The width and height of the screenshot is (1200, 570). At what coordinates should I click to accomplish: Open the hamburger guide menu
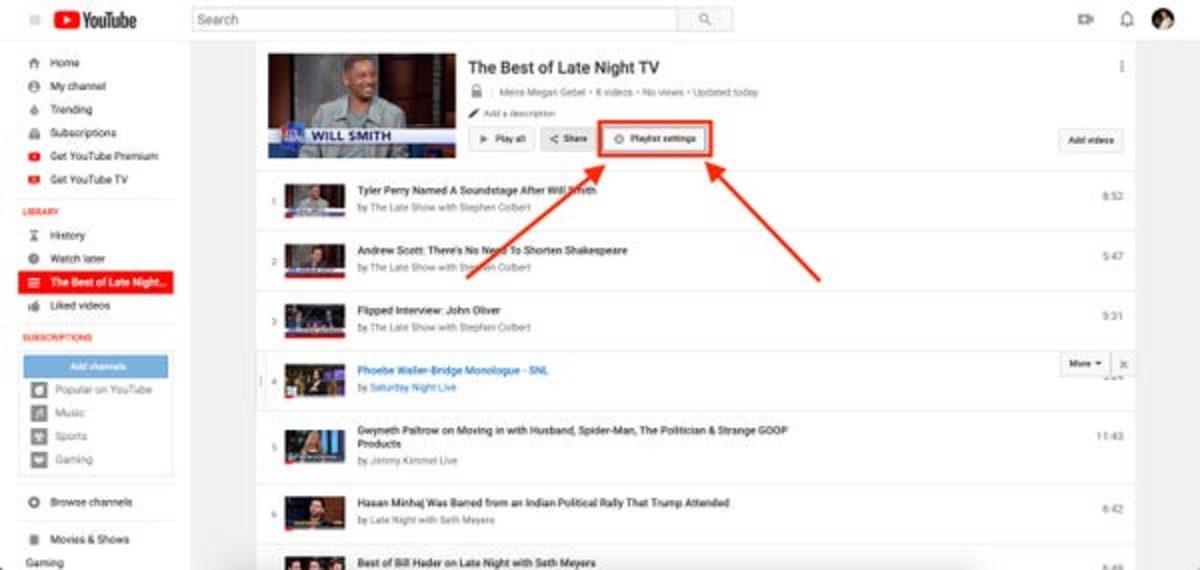pos(35,20)
